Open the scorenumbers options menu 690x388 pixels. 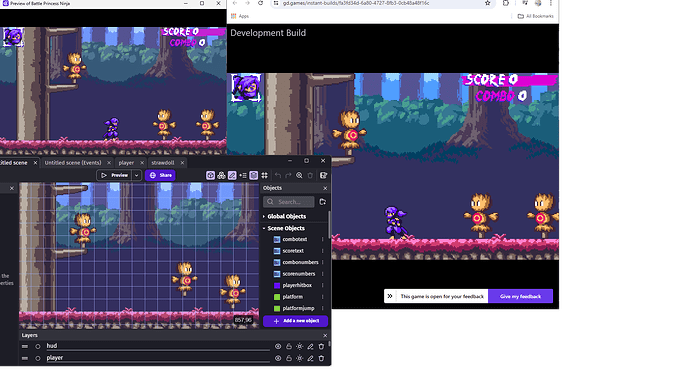(323, 274)
